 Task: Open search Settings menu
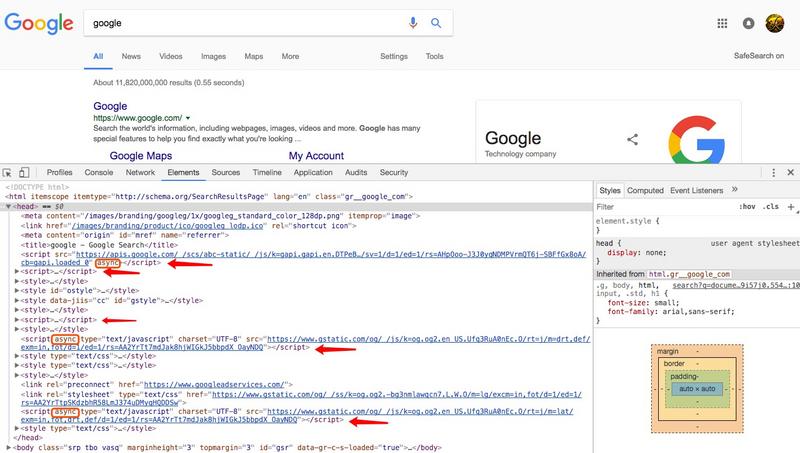(x=394, y=56)
